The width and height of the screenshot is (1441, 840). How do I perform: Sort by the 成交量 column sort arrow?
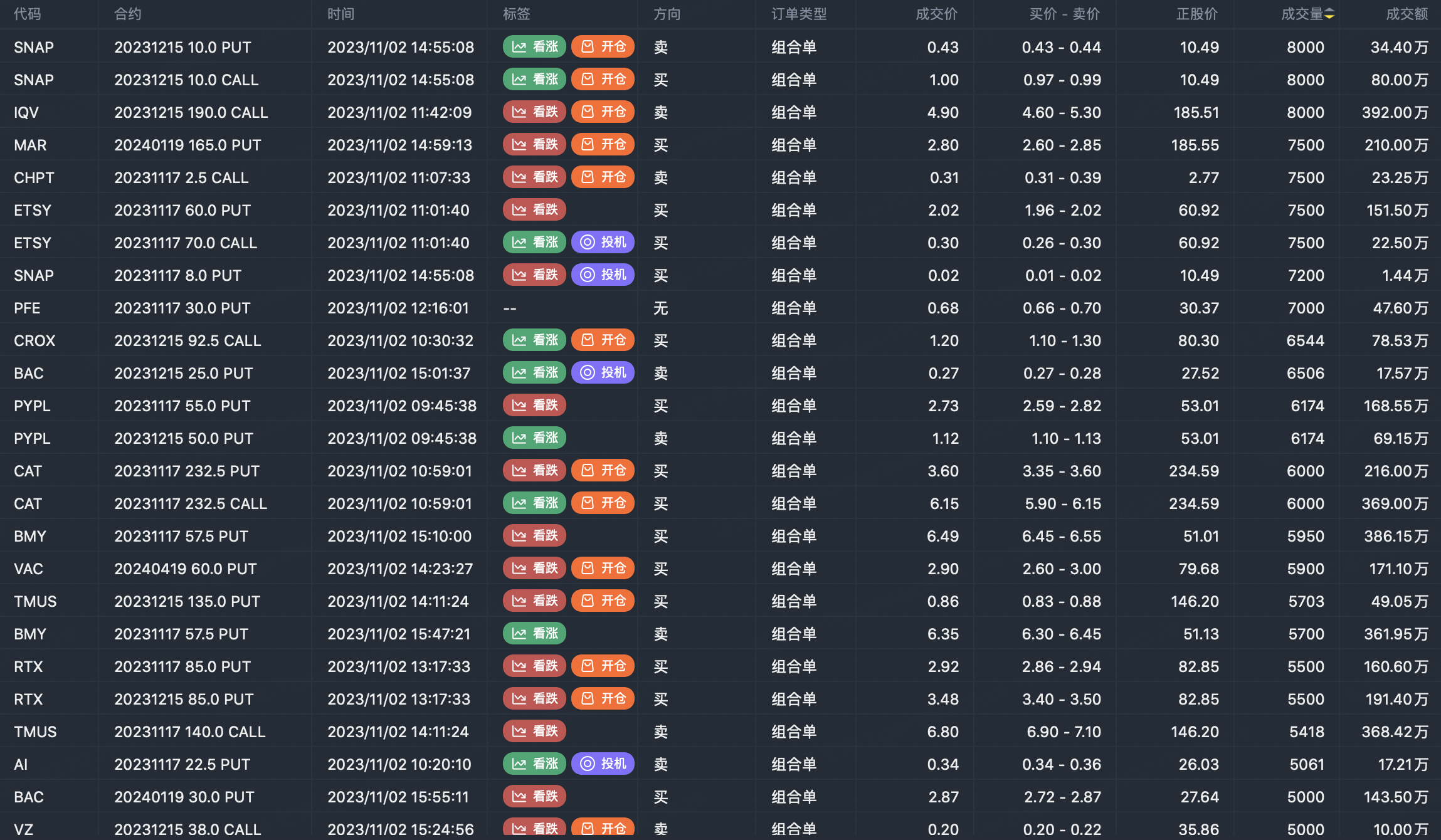tap(1329, 14)
